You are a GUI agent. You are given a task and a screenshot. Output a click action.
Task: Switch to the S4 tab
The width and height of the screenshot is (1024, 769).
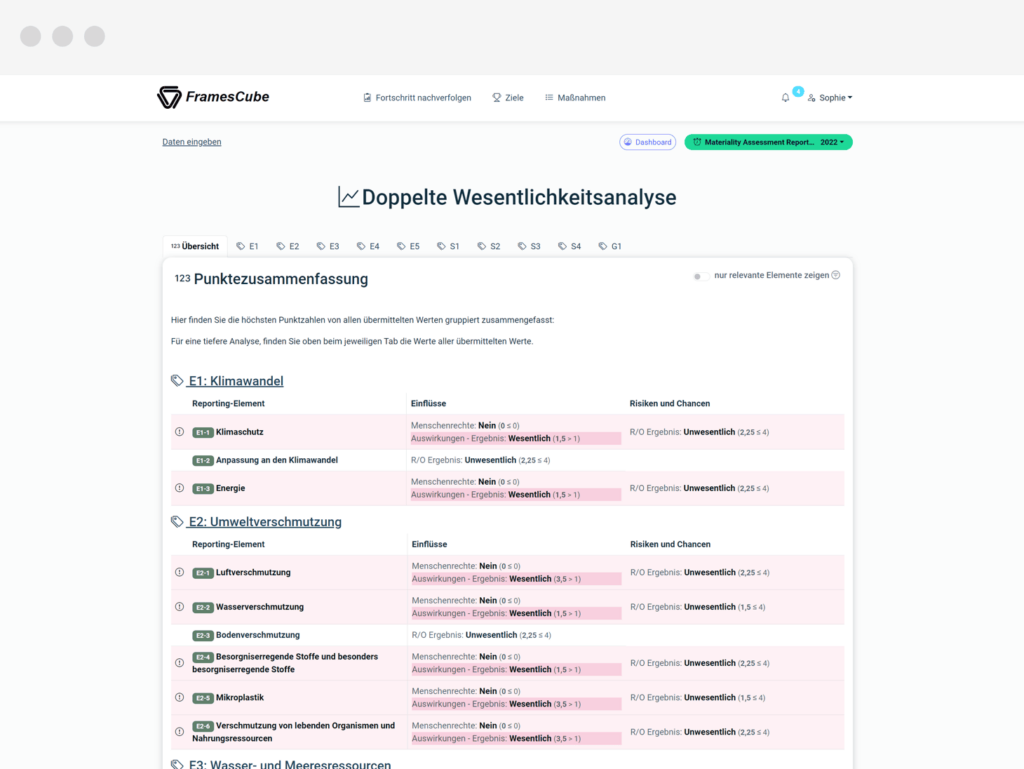[569, 246]
